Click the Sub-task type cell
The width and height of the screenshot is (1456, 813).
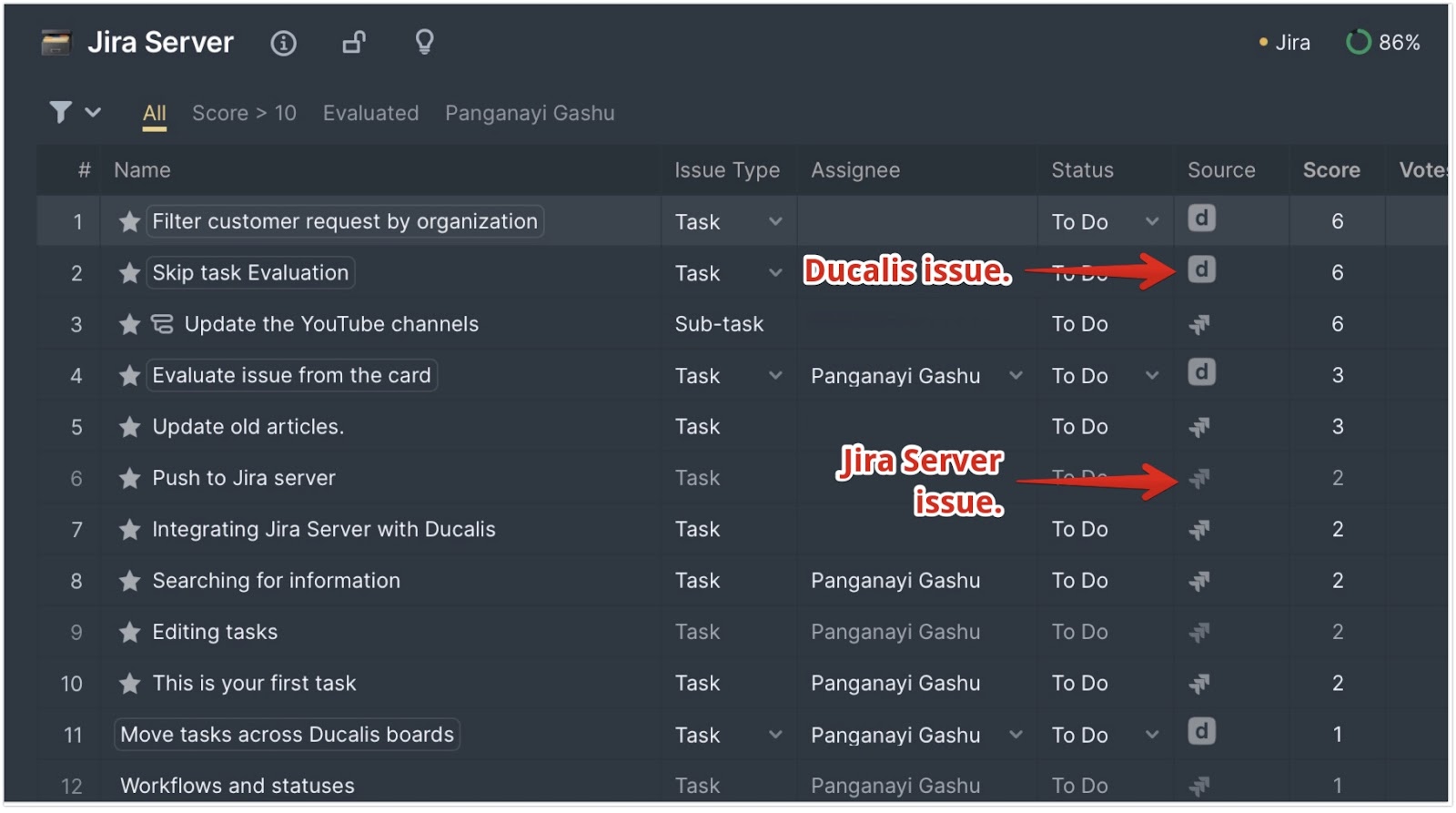pos(719,324)
